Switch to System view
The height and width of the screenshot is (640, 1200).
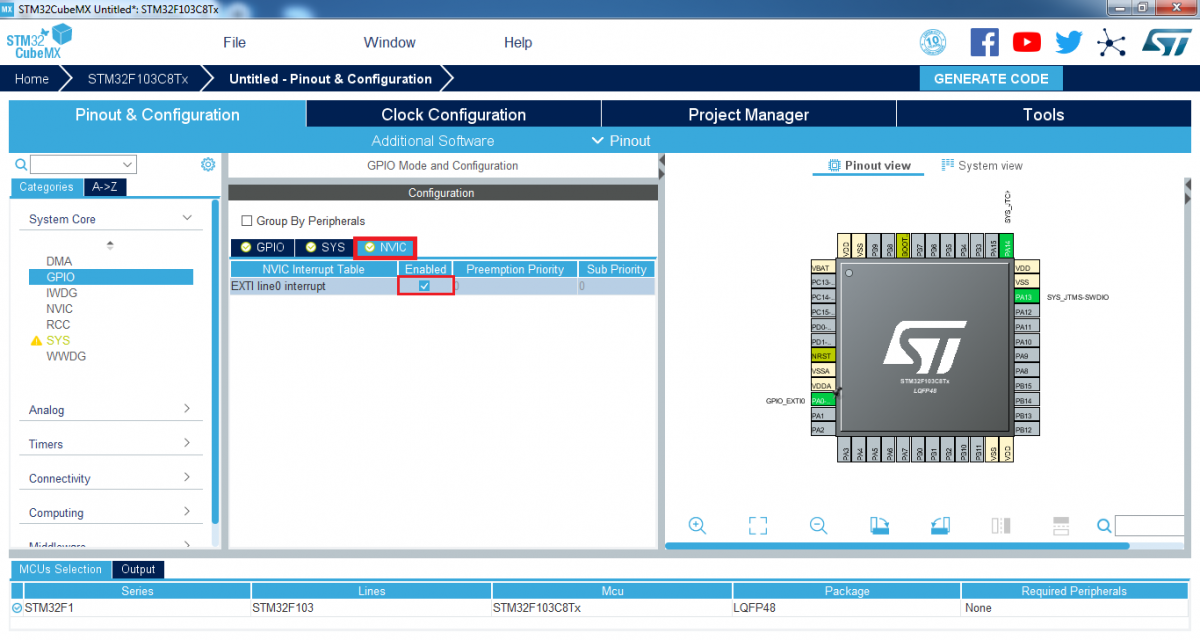(982, 166)
